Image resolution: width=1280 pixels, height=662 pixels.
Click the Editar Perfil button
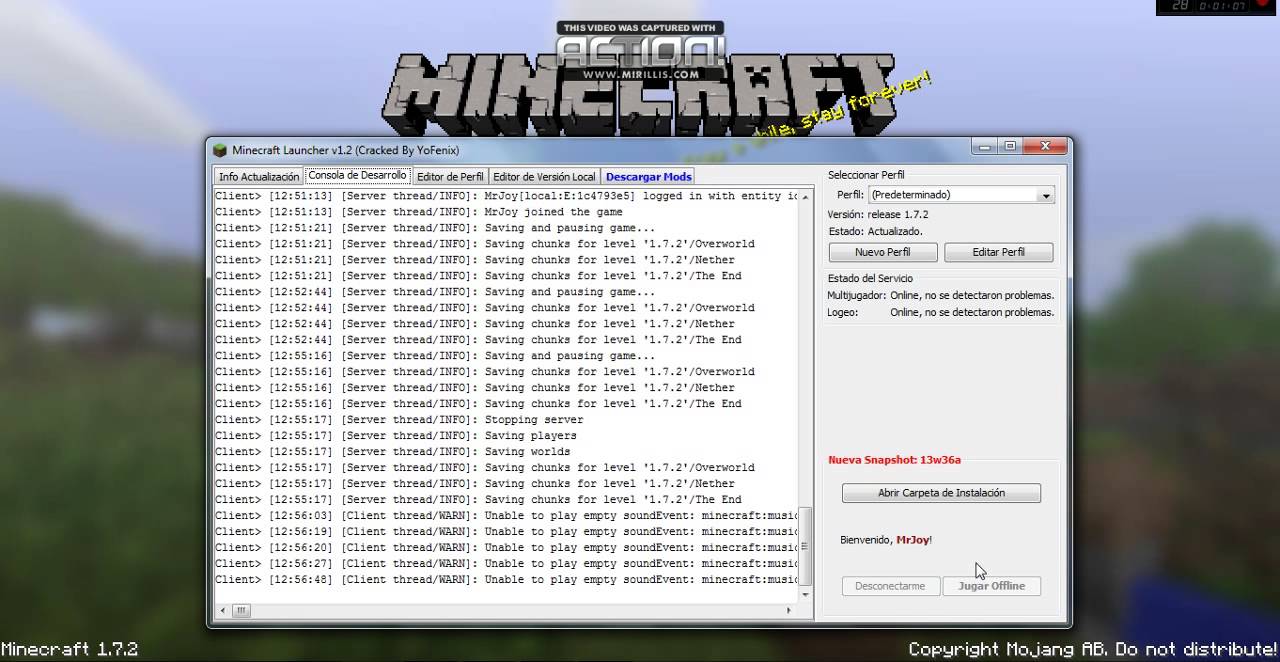(x=998, y=252)
